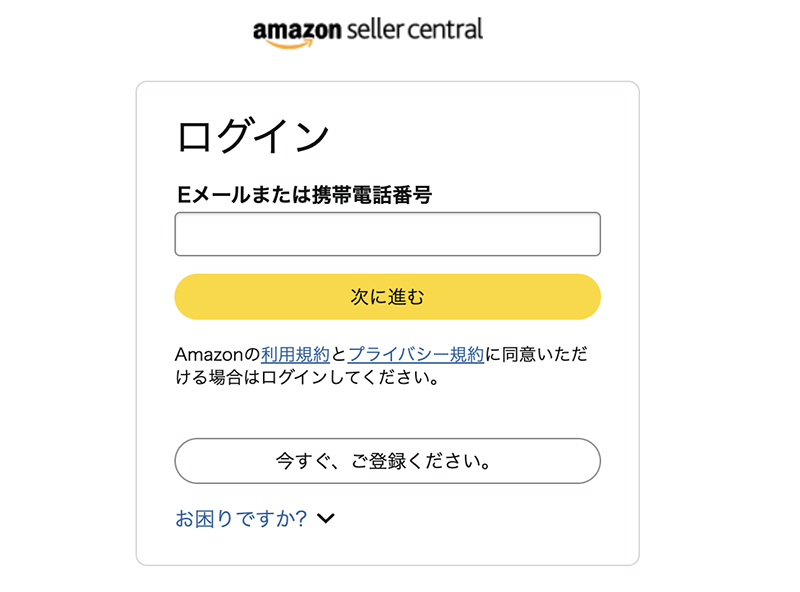
Task: Click the orange Amazon smile arrow
Action: pos(290,44)
